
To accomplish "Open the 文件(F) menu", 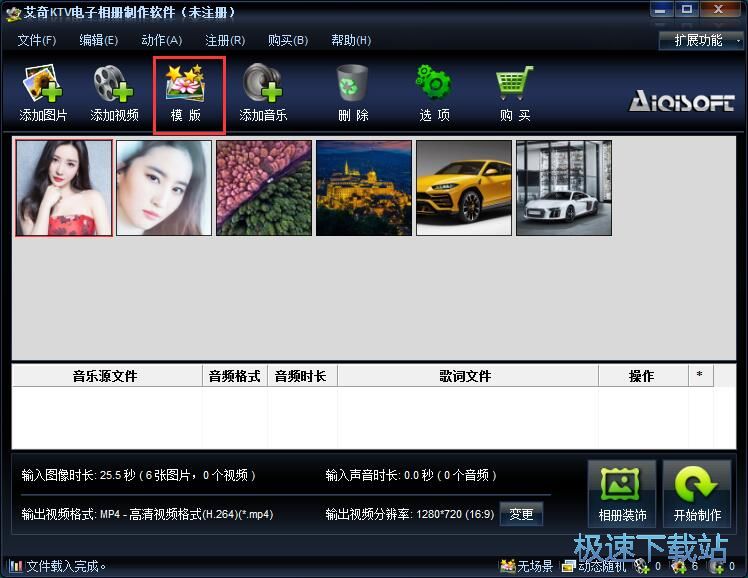I will click(x=37, y=41).
